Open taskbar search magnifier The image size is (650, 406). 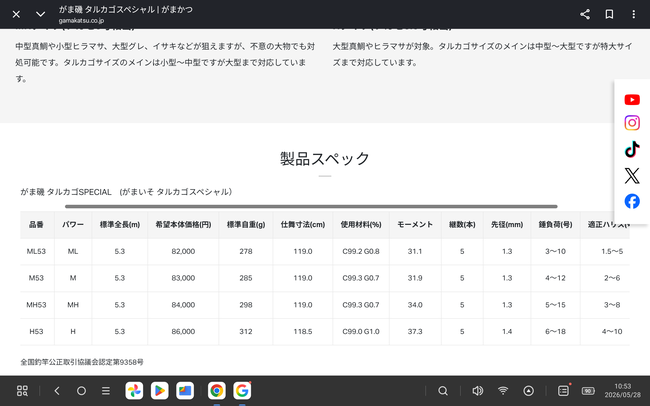point(443,391)
